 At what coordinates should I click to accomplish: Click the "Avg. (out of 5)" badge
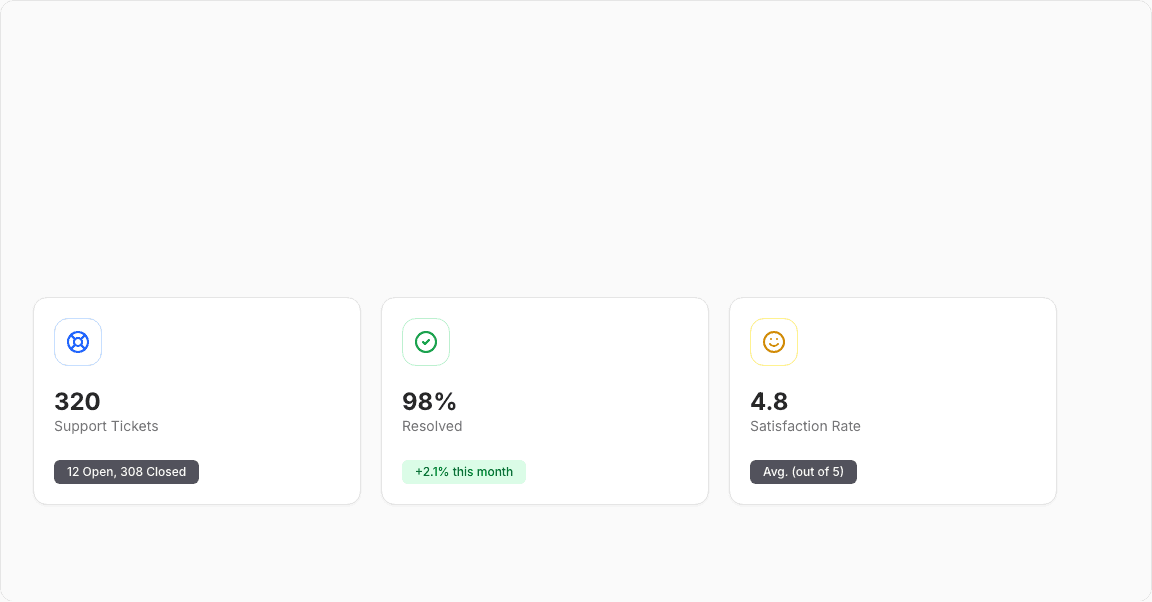(803, 472)
